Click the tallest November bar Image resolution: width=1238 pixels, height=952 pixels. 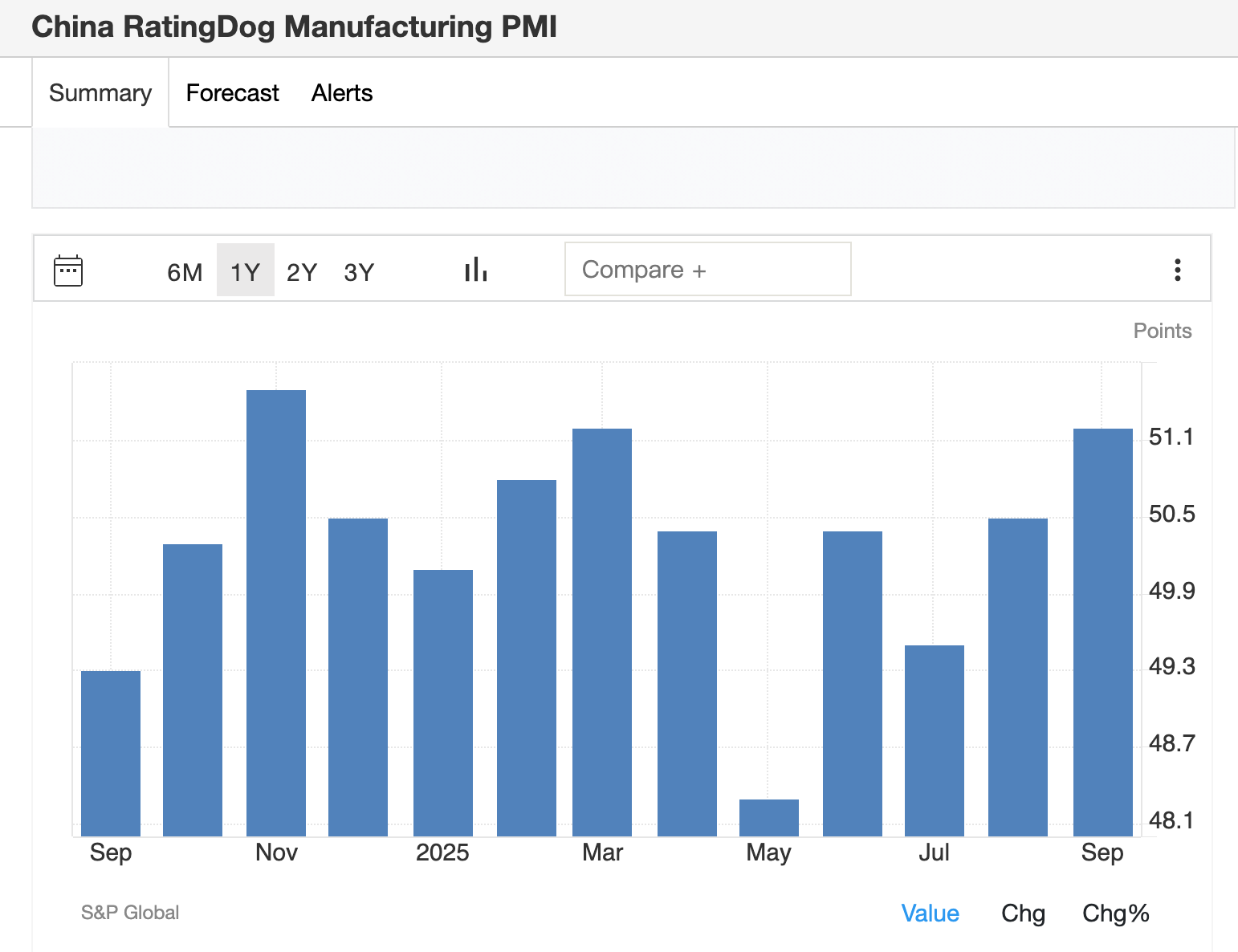(276, 613)
